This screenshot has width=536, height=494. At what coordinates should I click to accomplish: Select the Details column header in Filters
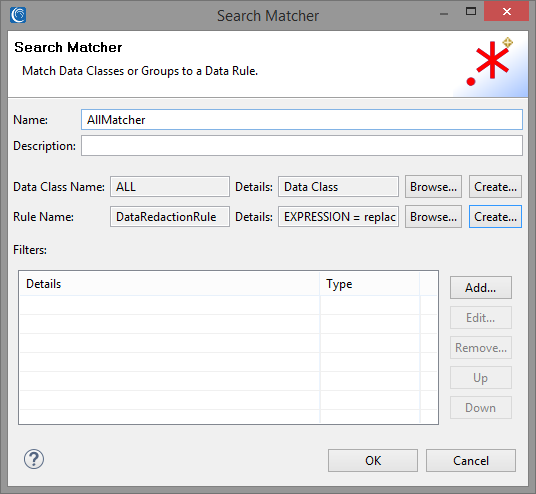tap(170, 284)
